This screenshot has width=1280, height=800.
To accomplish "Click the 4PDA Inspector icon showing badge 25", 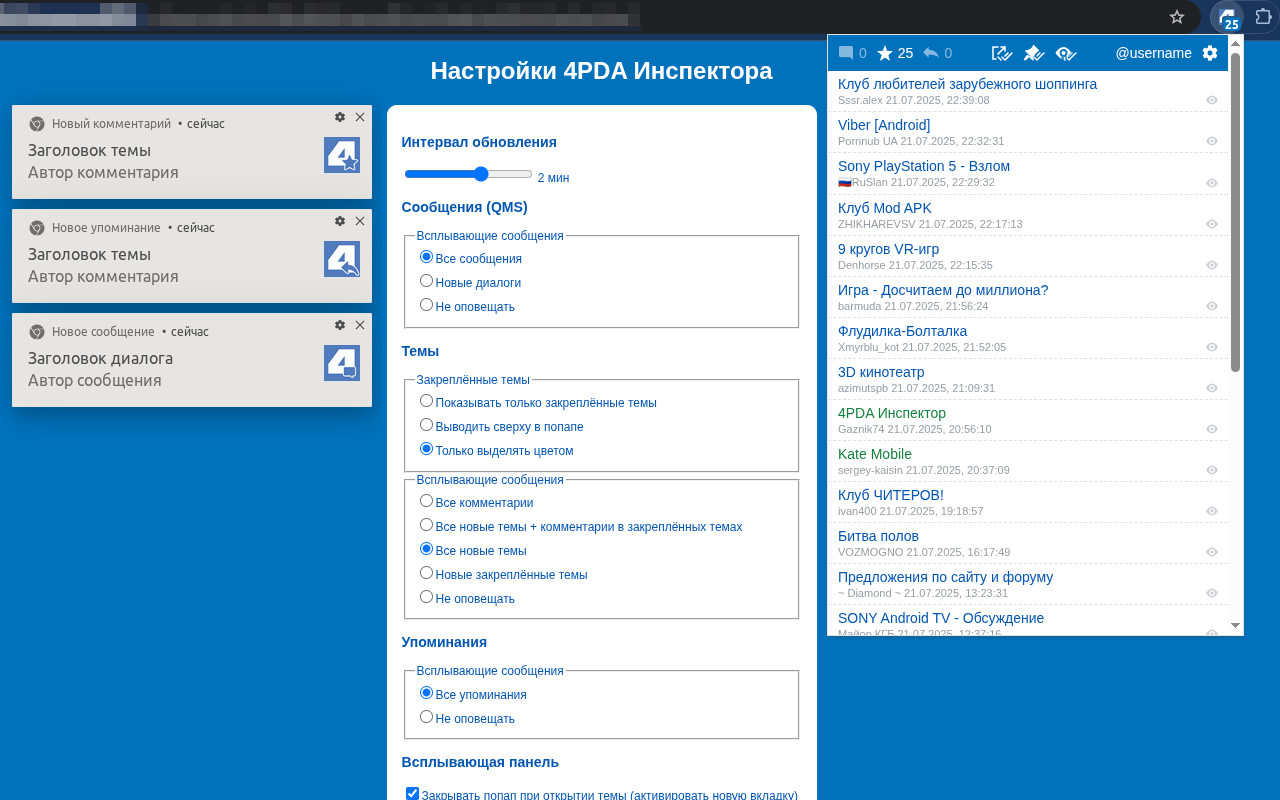I will point(1227,17).
